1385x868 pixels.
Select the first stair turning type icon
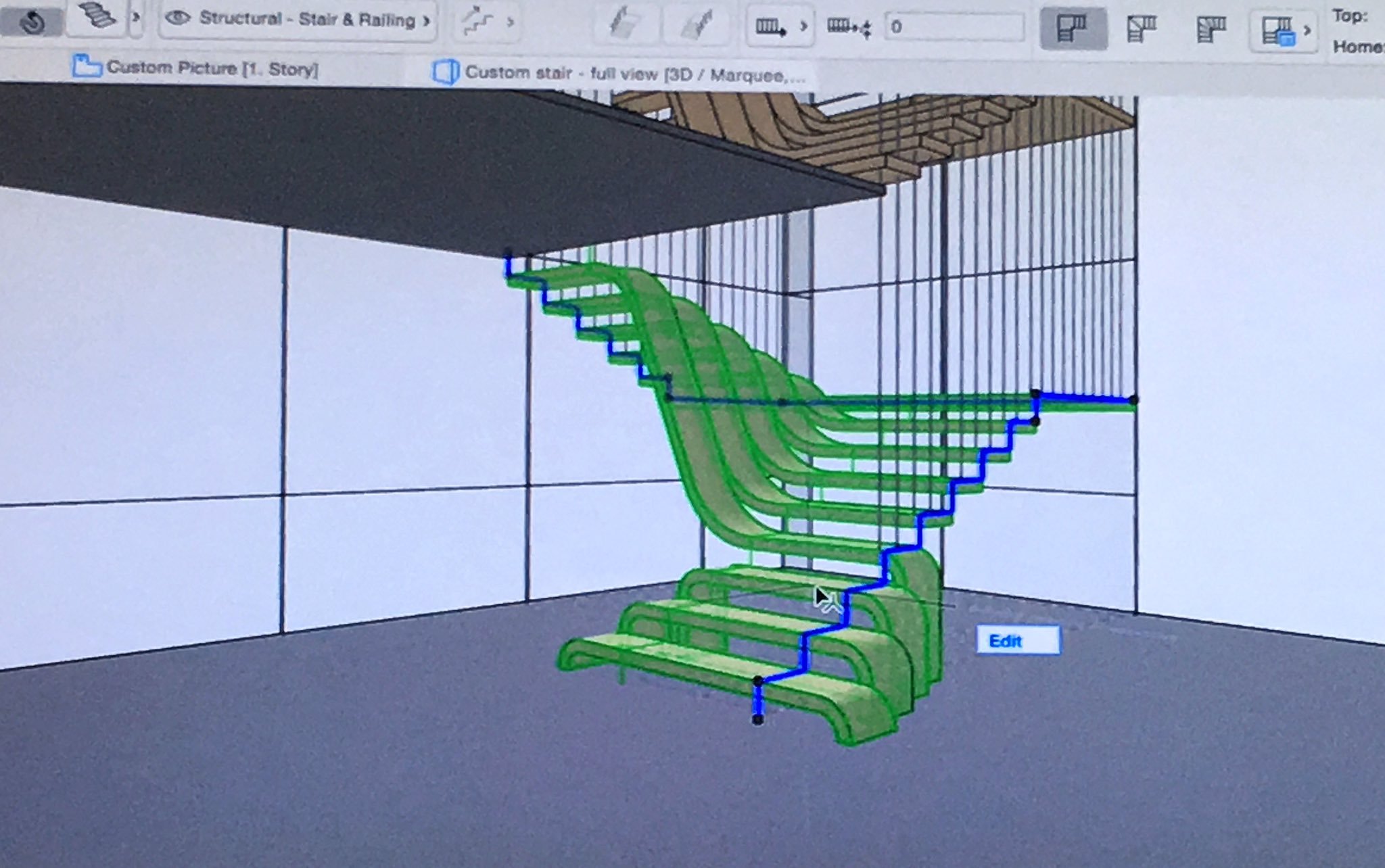pos(1073,29)
